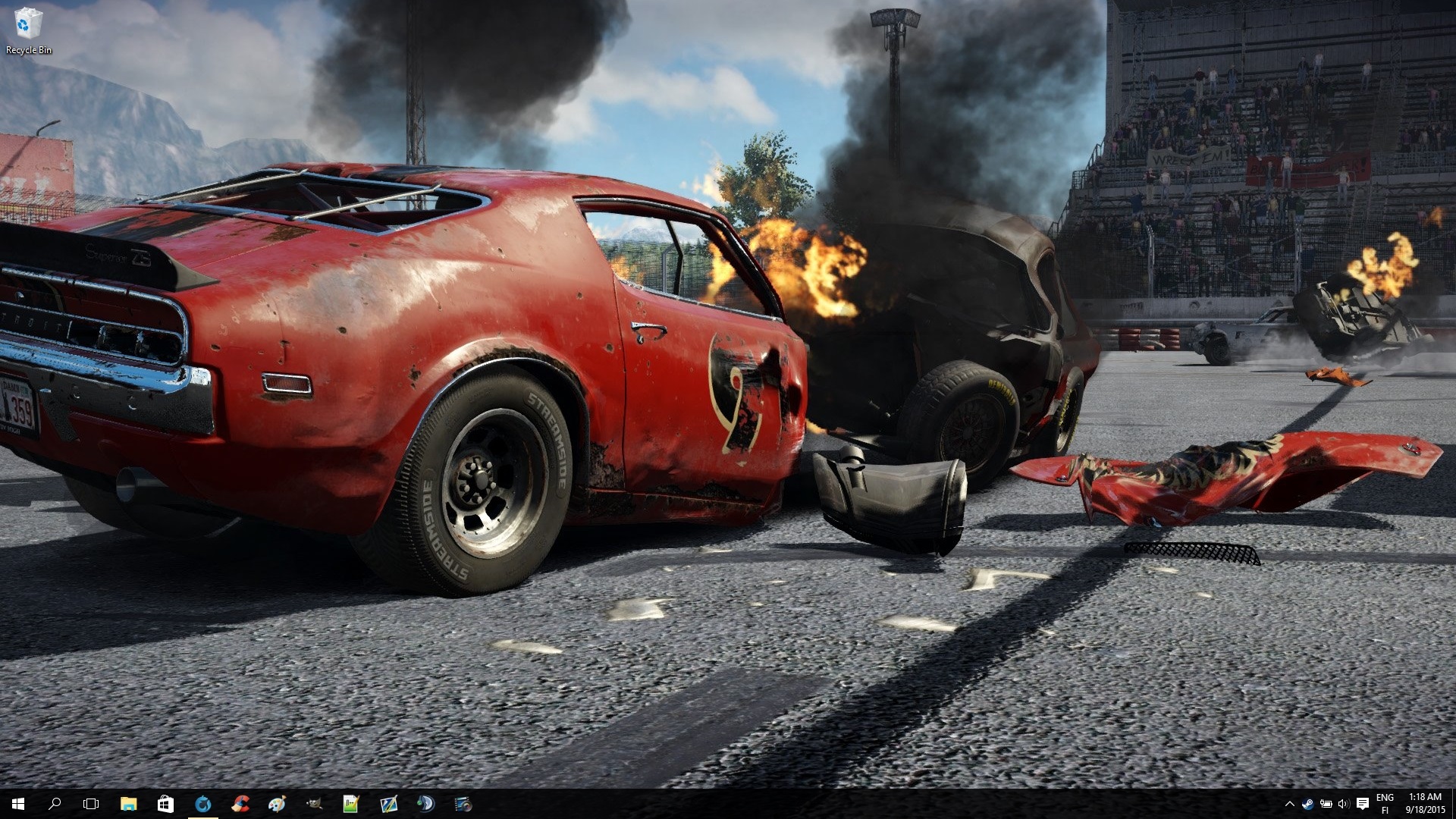This screenshot has height=819, width=1456.
Task: Switch input language via ENG FI
Action: tap(1385, 804)
